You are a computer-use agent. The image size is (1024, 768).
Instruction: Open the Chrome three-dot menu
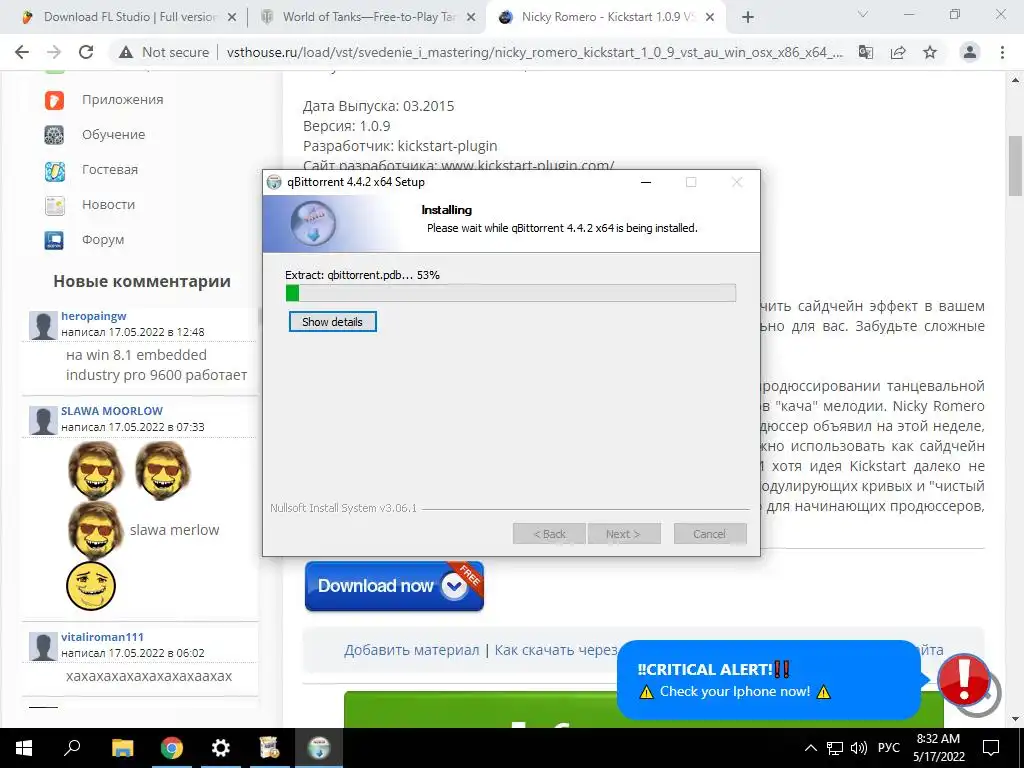[1002, 52]
